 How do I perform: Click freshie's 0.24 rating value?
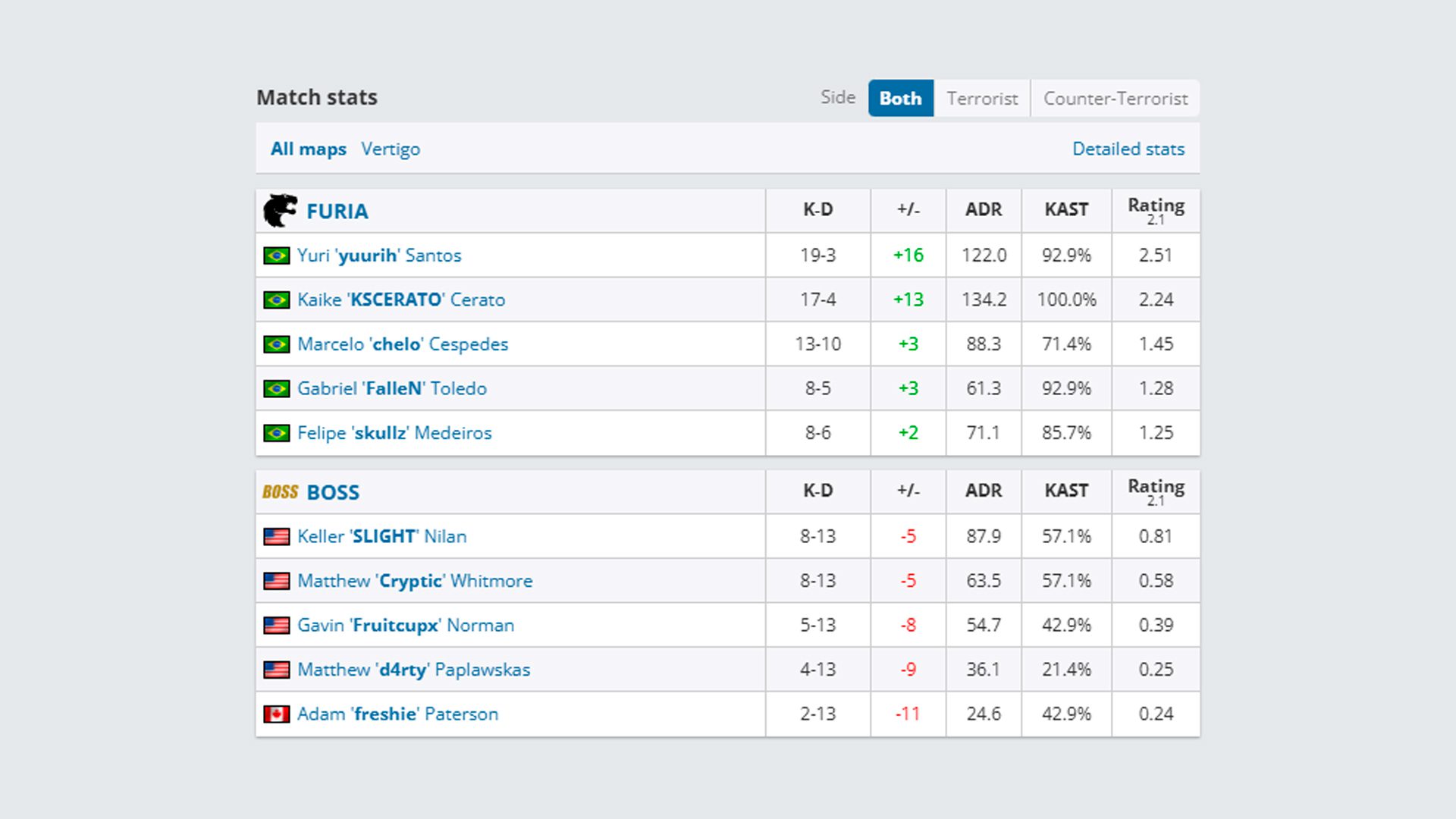1156,714
